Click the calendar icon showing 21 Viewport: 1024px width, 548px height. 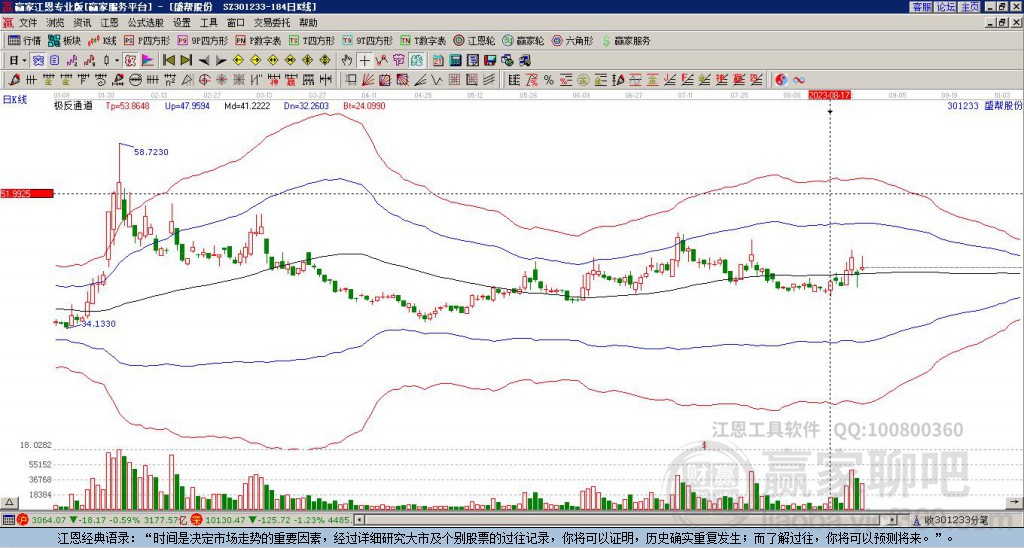coord(438,61)
